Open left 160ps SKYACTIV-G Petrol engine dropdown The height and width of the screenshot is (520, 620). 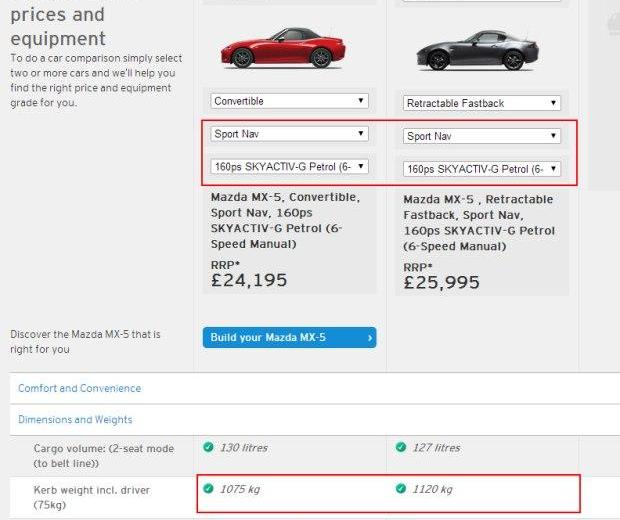tap(290, 166)
